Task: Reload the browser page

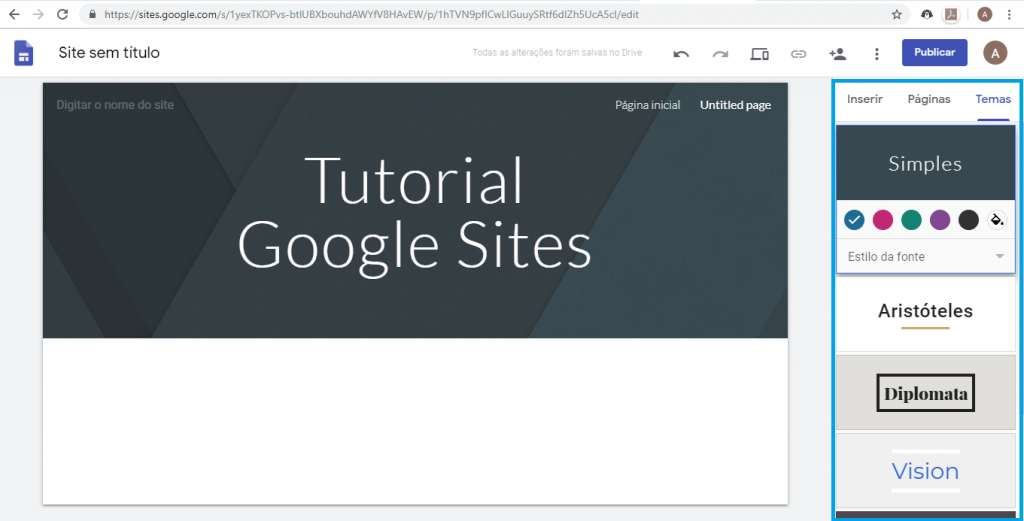Action: (x=63, y=14)
